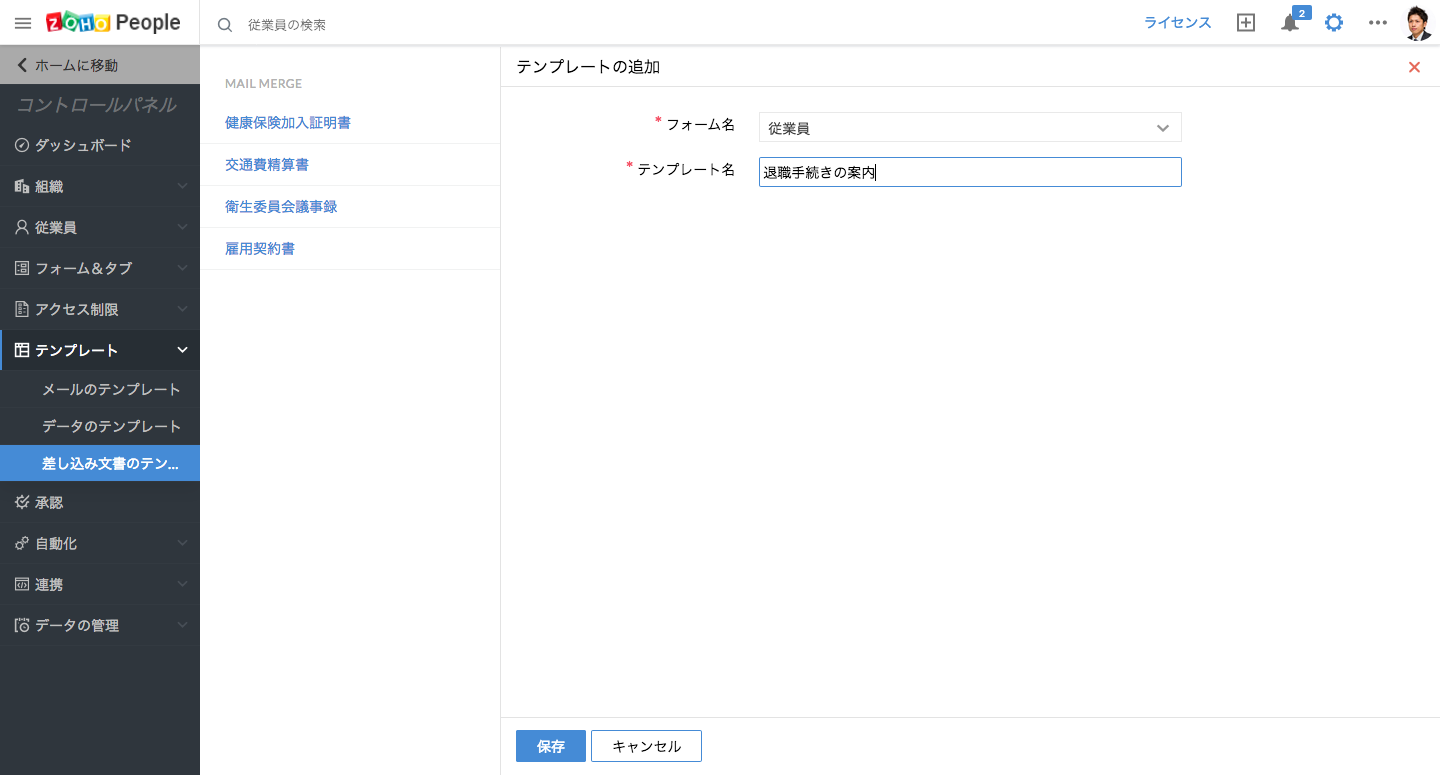The image size is (1440, 775).
Task: Select データのテンプレート in sidebar
Action: [111, 426]
